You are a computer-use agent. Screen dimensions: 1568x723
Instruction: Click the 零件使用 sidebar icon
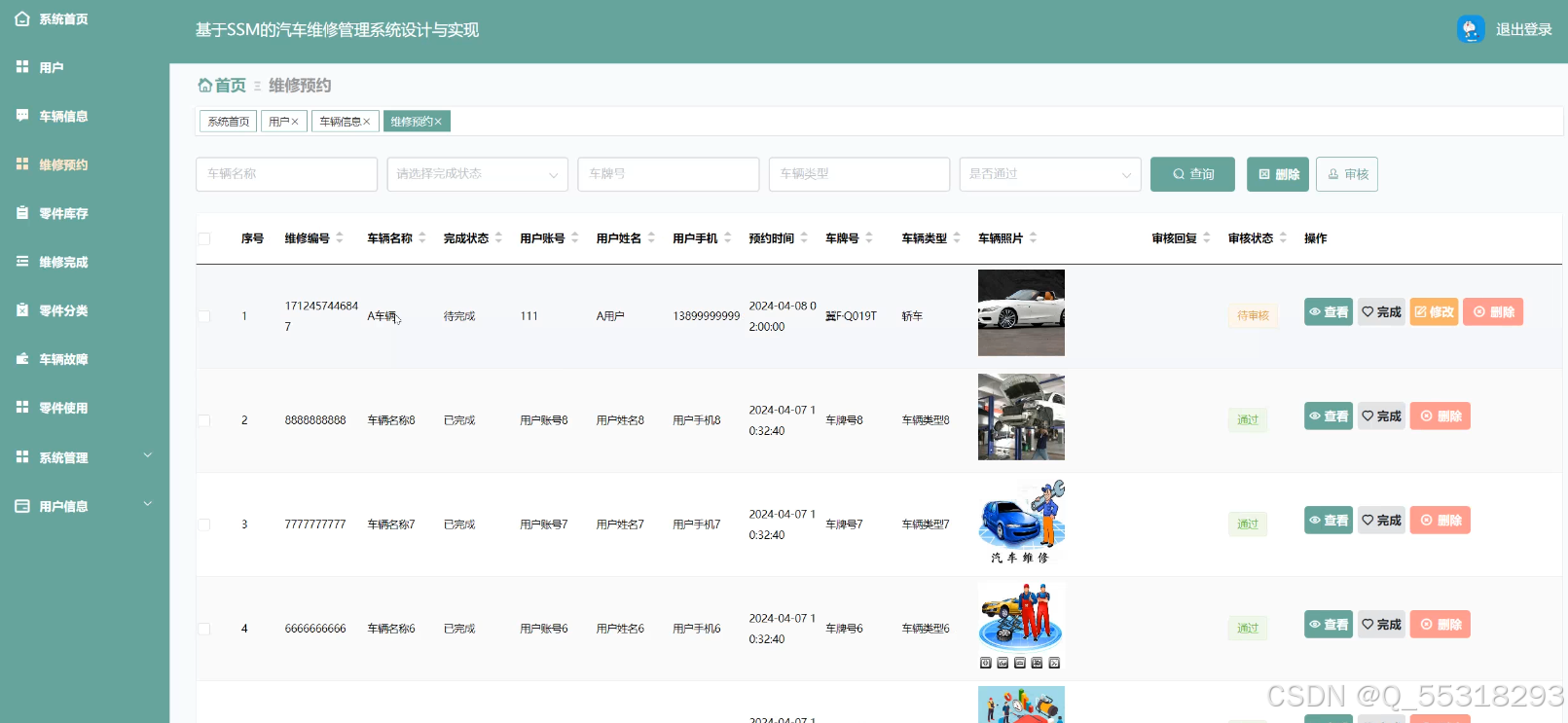(22, 408)
